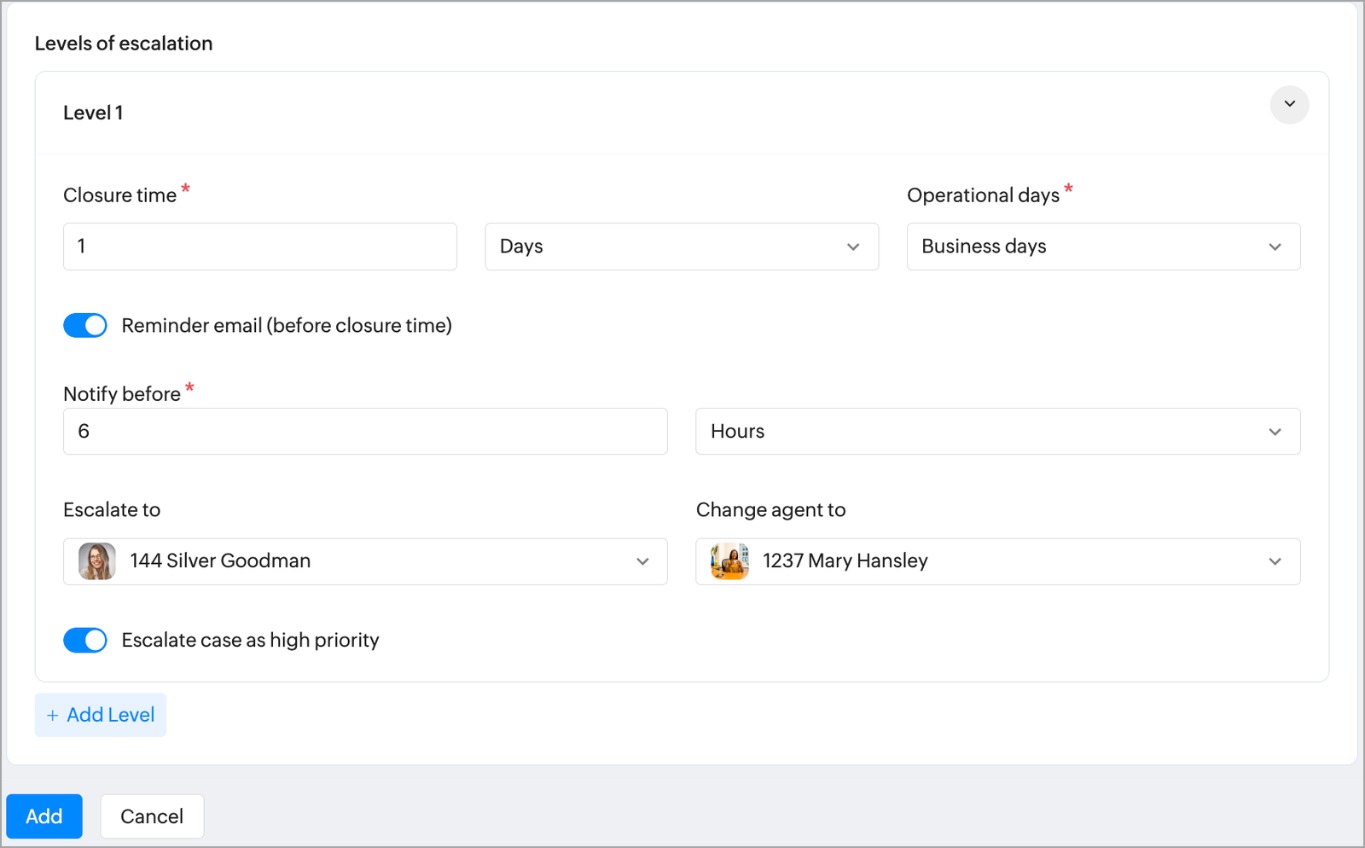Disable Escalate case as high priority

(x=85, y=641)
